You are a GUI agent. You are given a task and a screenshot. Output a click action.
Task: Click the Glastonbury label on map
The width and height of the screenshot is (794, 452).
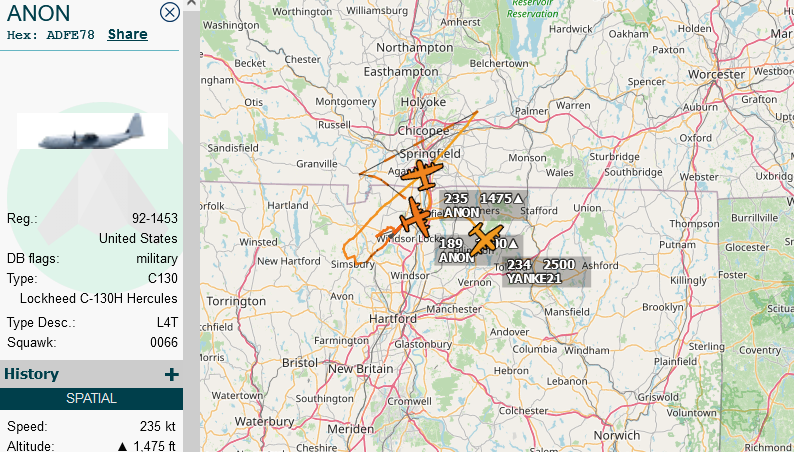coord(423,344)
